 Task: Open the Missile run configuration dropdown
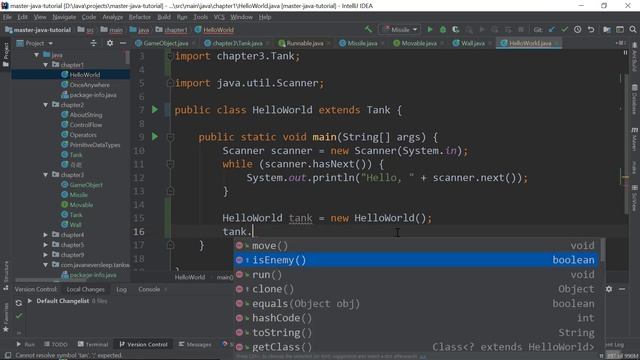click(400, 29)
